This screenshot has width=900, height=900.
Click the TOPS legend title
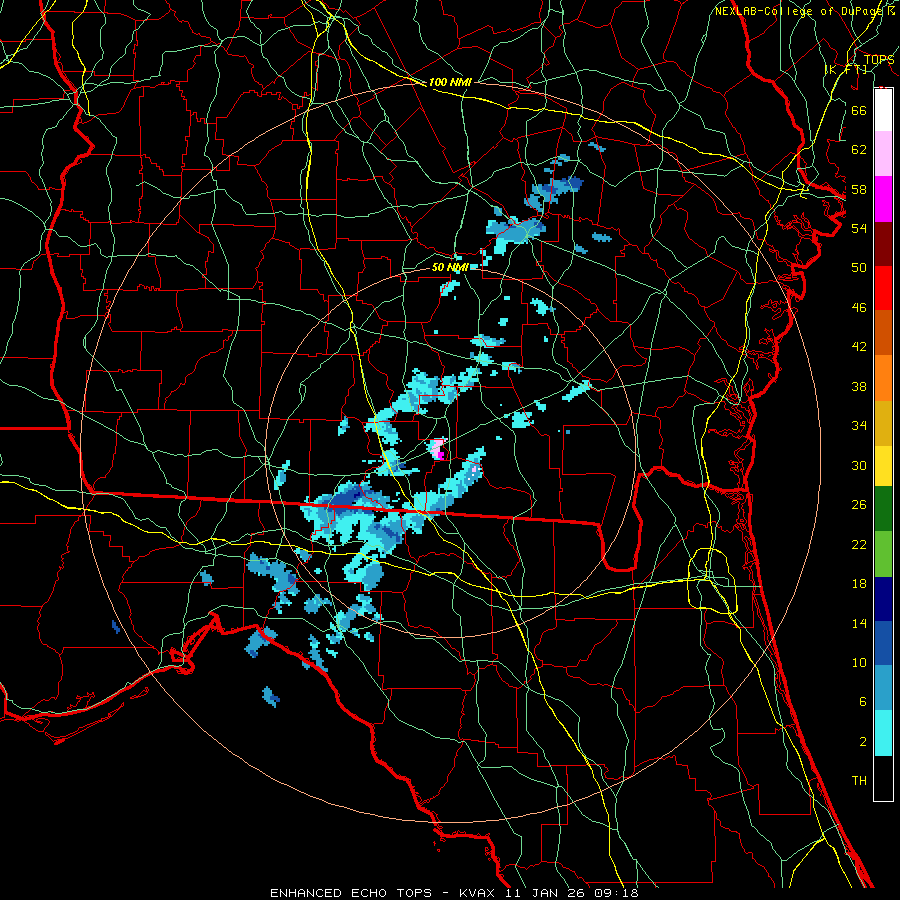(878, 60)
